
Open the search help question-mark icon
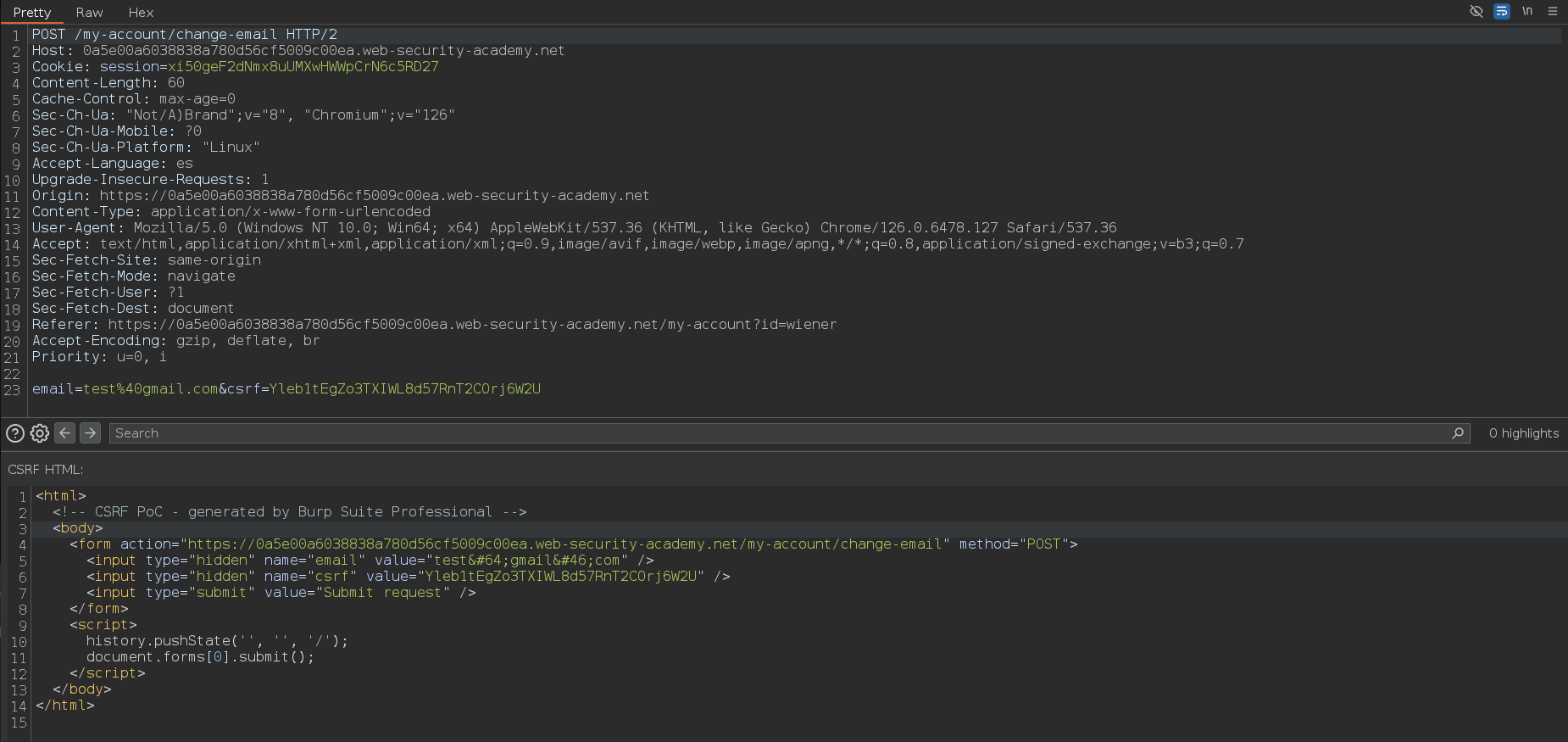(x=15, y=433)
